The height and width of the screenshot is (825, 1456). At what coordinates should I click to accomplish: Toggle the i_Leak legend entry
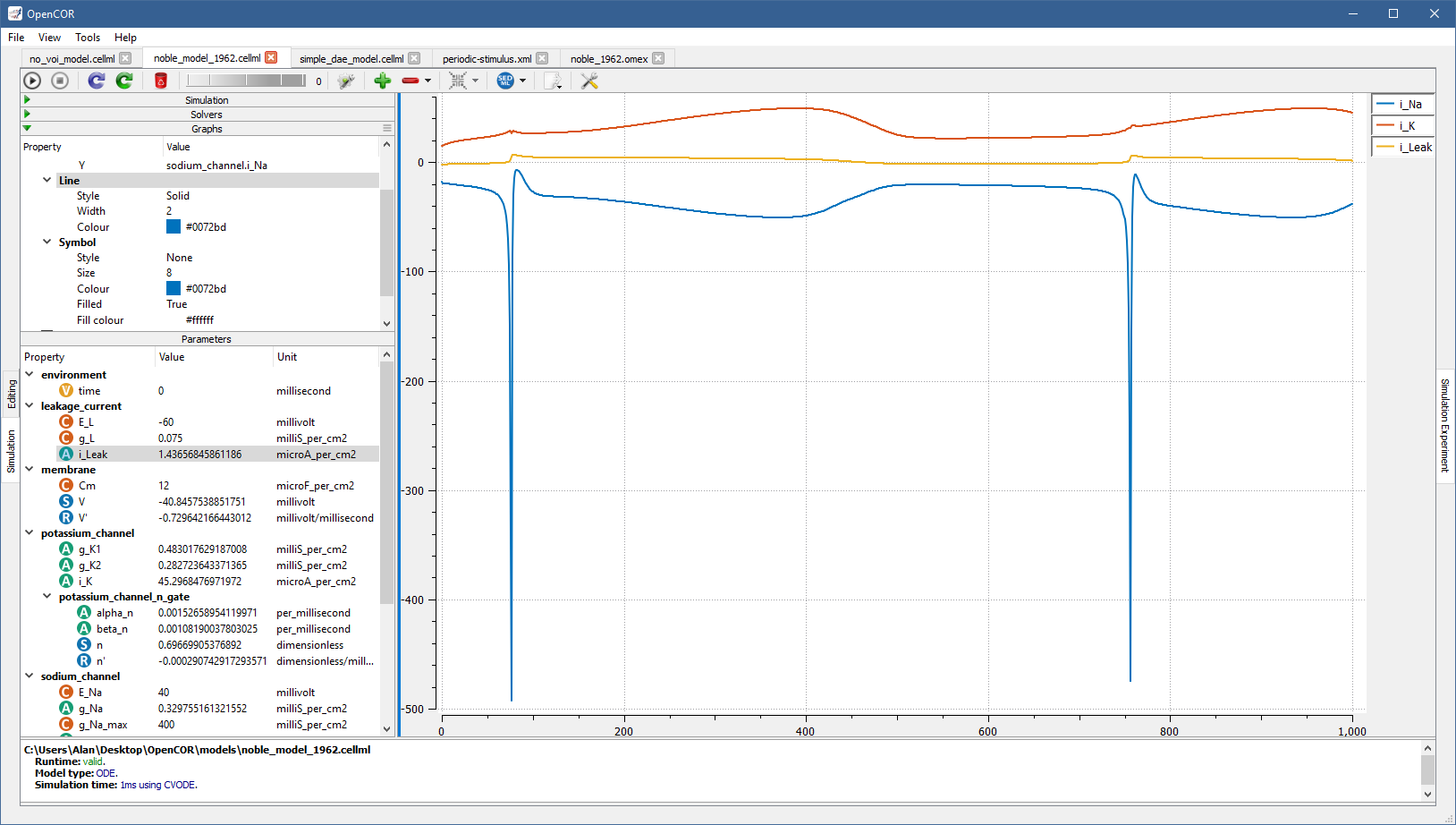[x=1402, y=148]
